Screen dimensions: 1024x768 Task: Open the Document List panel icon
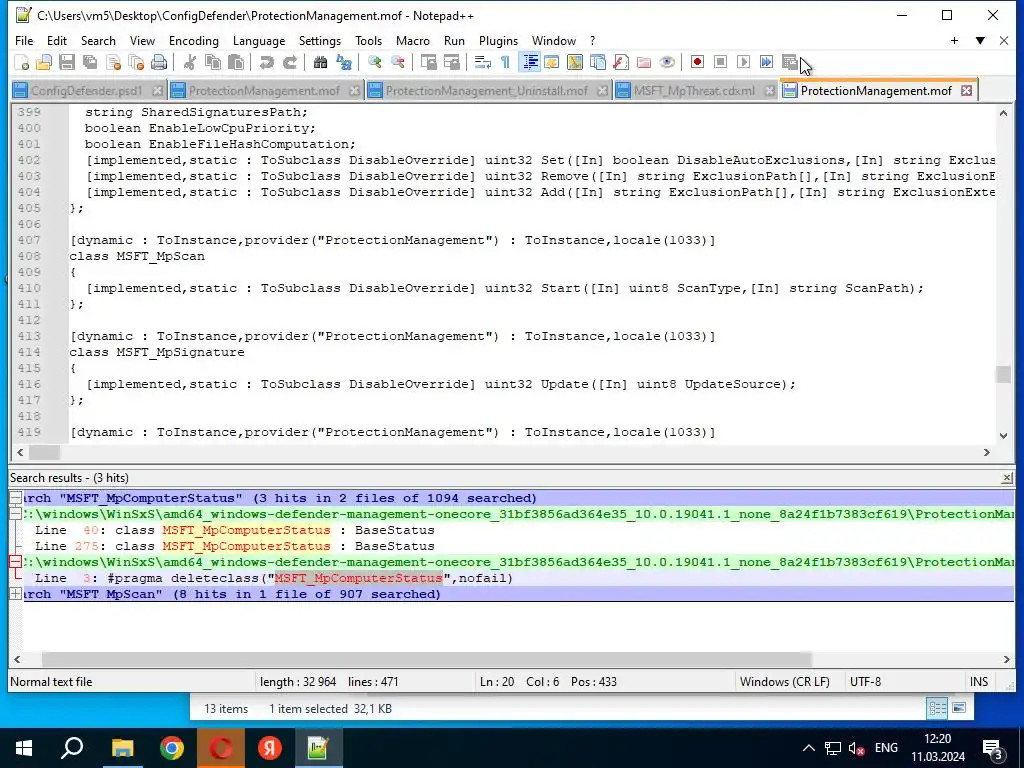[x=598, y=62]
